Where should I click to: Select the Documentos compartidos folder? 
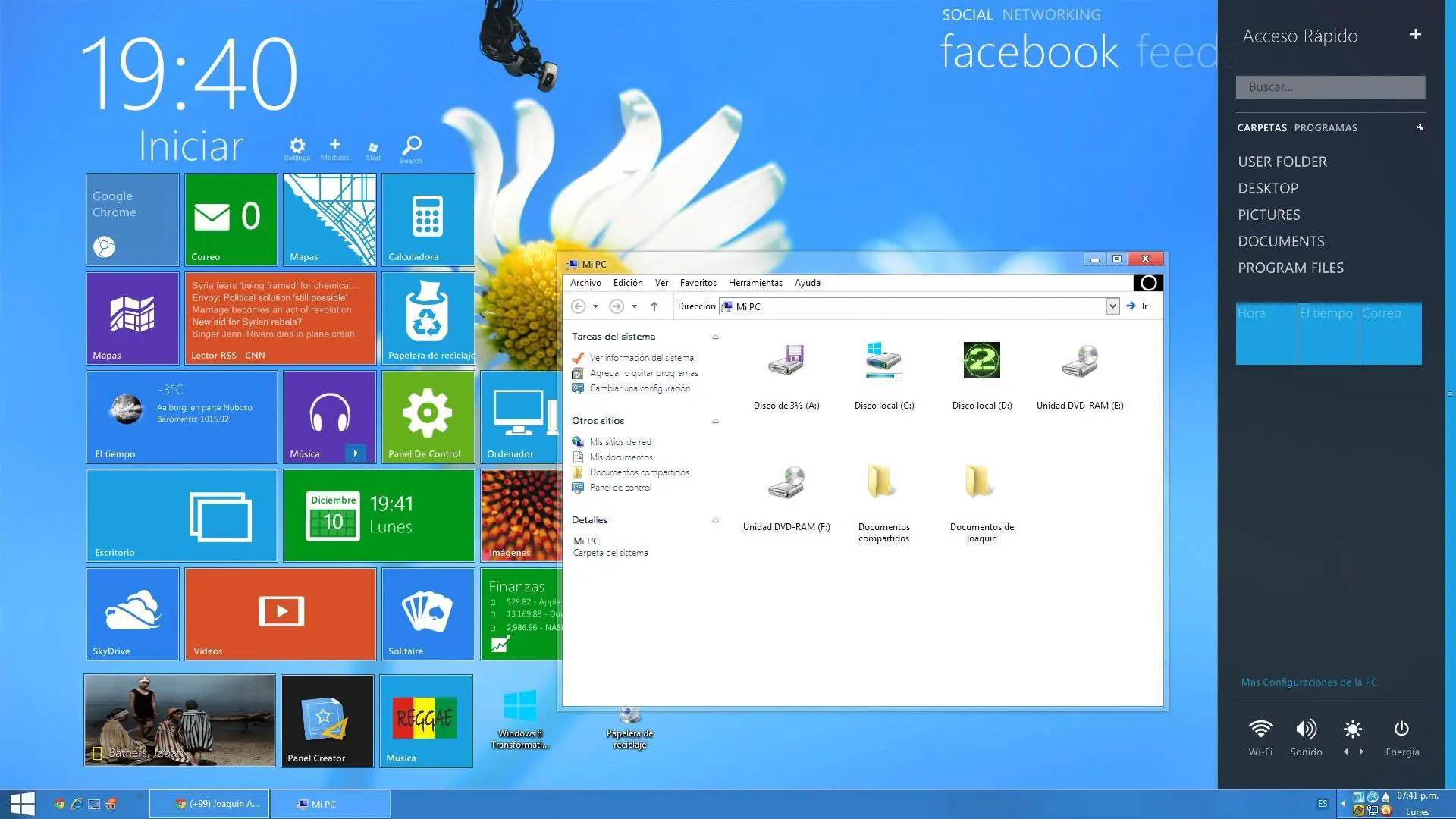[884, 504]
